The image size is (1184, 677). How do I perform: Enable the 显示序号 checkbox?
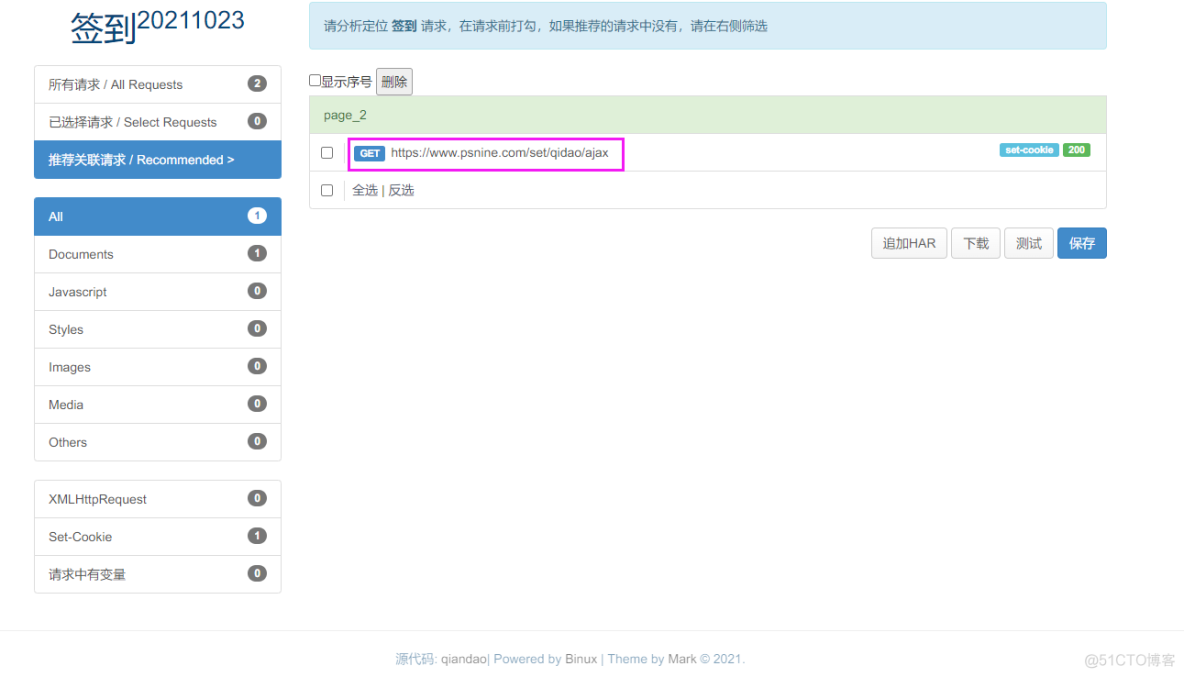tap(315, 79)
